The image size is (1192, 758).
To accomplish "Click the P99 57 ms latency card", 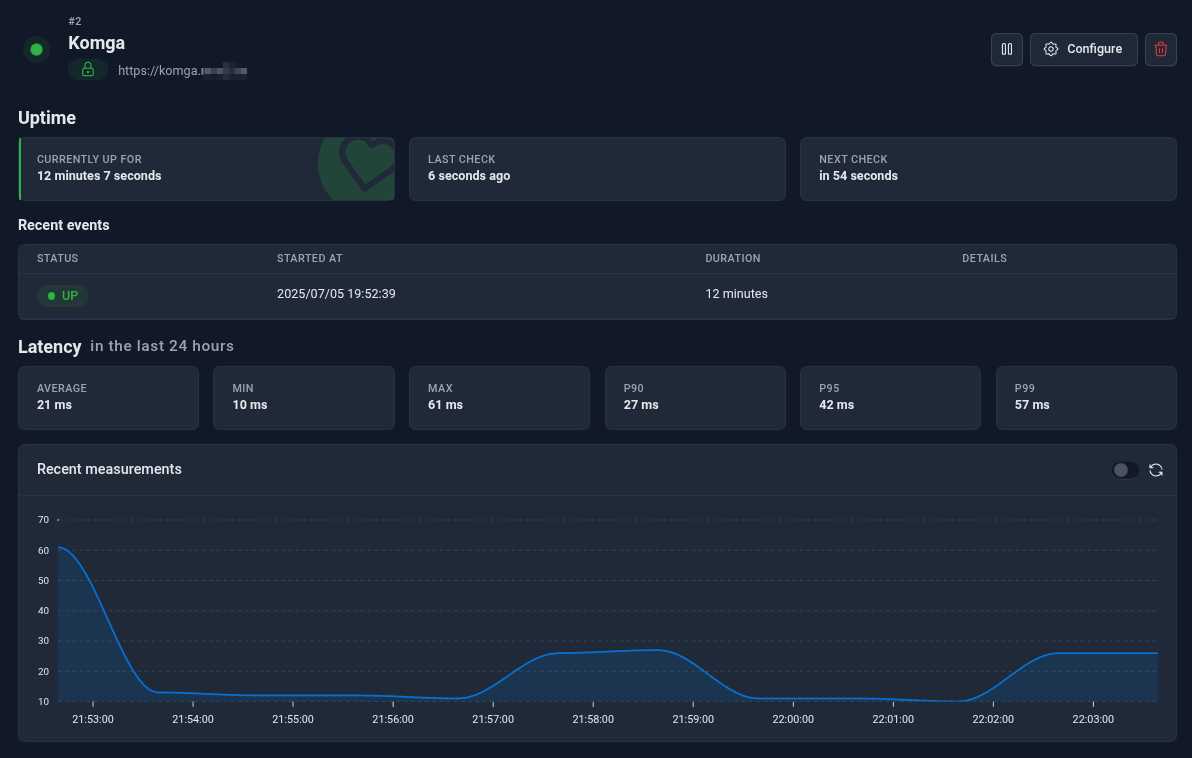I will click(1086, 398).
